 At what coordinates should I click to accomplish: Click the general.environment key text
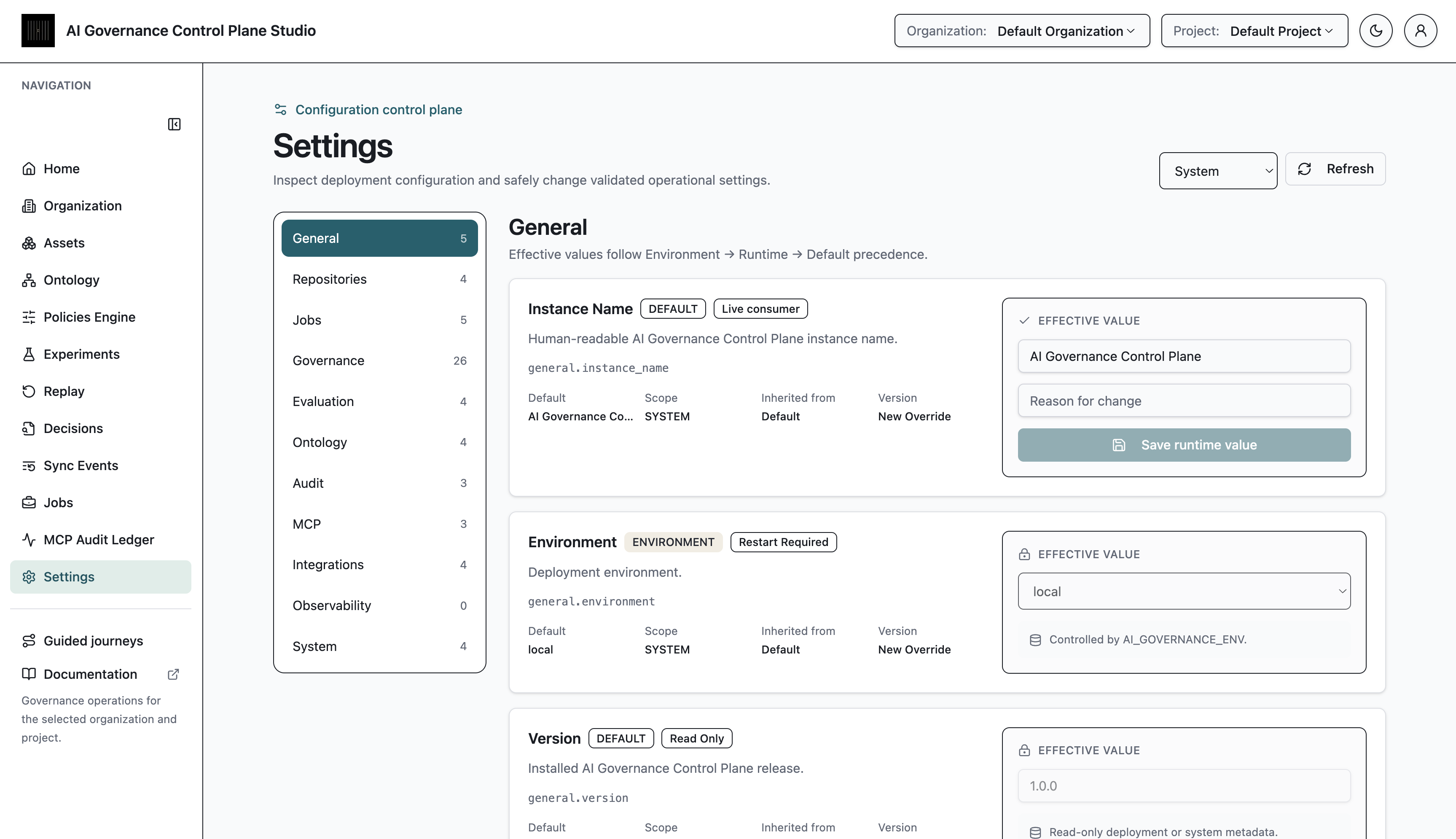(591, 602)
